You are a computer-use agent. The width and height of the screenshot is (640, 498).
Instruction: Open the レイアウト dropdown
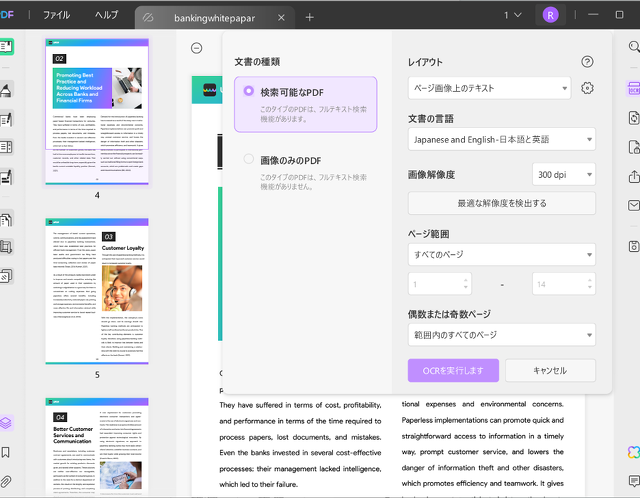(489, 89)
